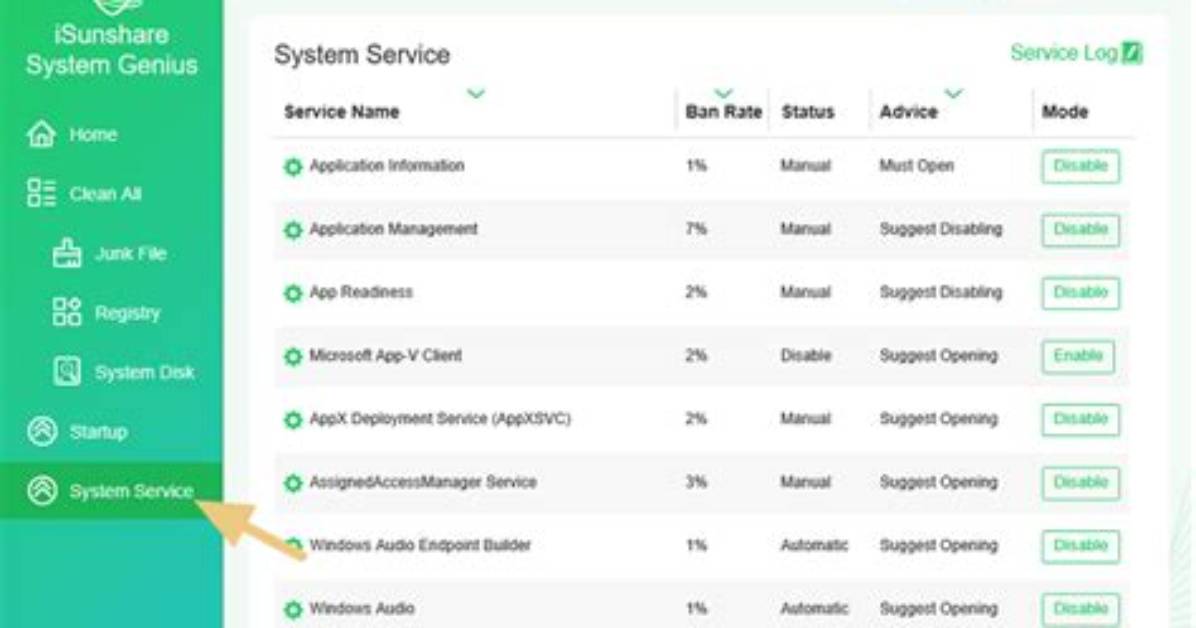
Task: Click gear icon beside App Readiness
Action: [293, 293]
